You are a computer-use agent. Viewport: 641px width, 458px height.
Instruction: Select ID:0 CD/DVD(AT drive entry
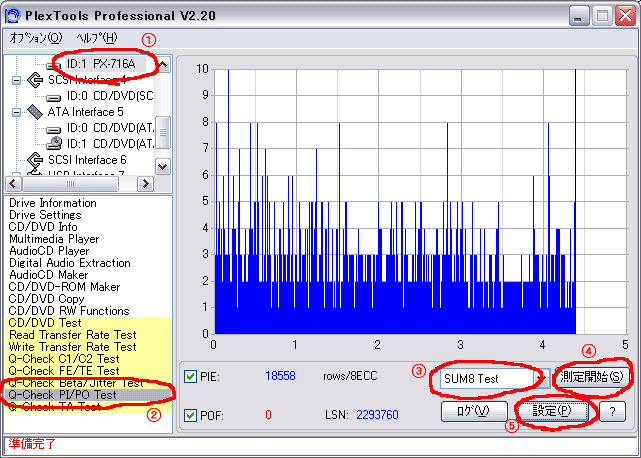coord(111,128)
